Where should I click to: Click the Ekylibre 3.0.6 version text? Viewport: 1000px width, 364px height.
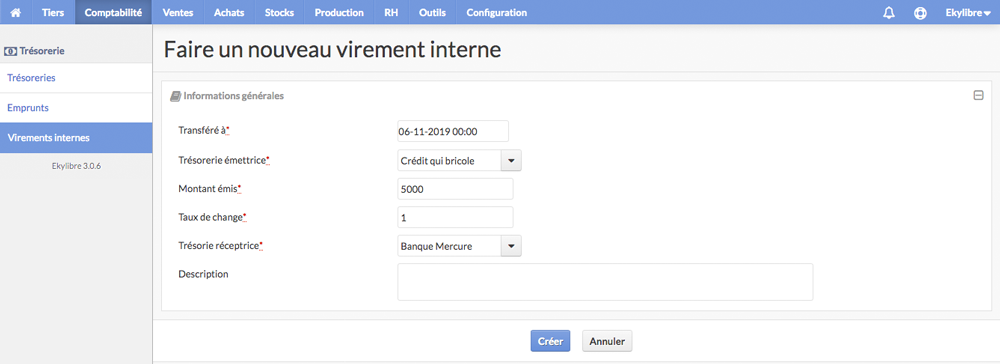[77, 166]
